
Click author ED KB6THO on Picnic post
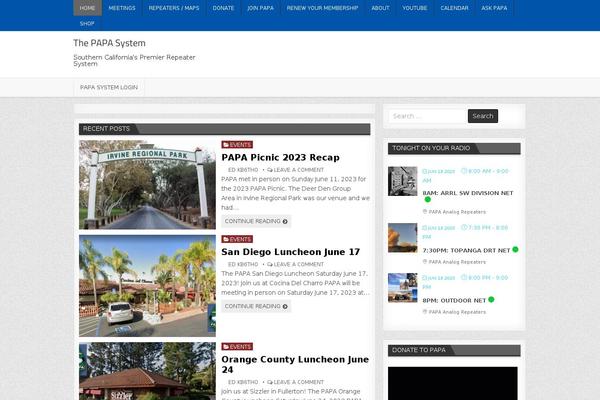tap(243, 170)
